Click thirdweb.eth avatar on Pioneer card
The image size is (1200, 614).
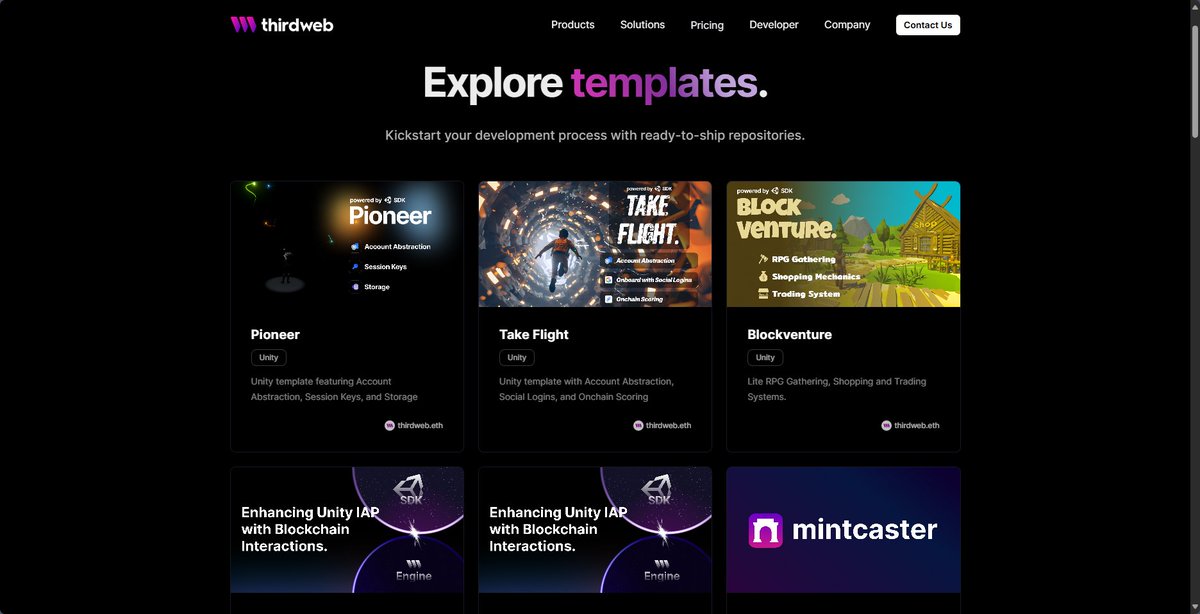389,425
